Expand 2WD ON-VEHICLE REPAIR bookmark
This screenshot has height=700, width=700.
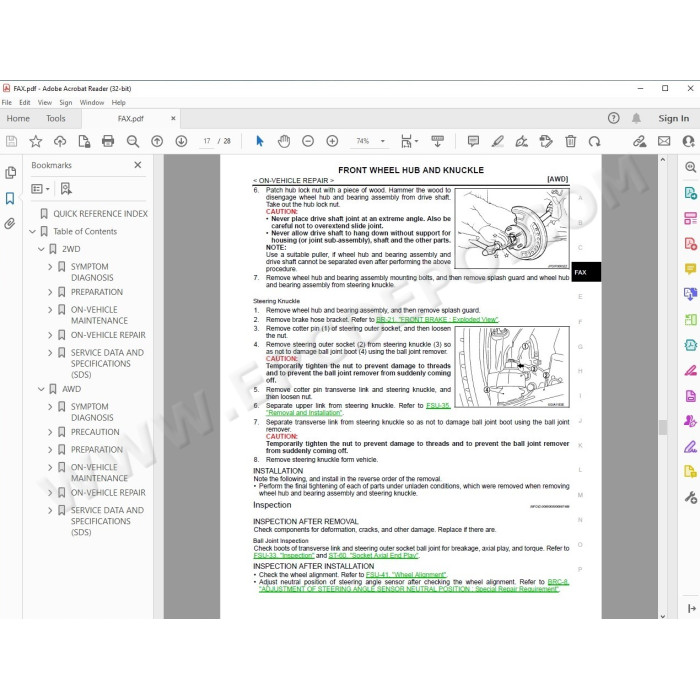tap(50, 335)
